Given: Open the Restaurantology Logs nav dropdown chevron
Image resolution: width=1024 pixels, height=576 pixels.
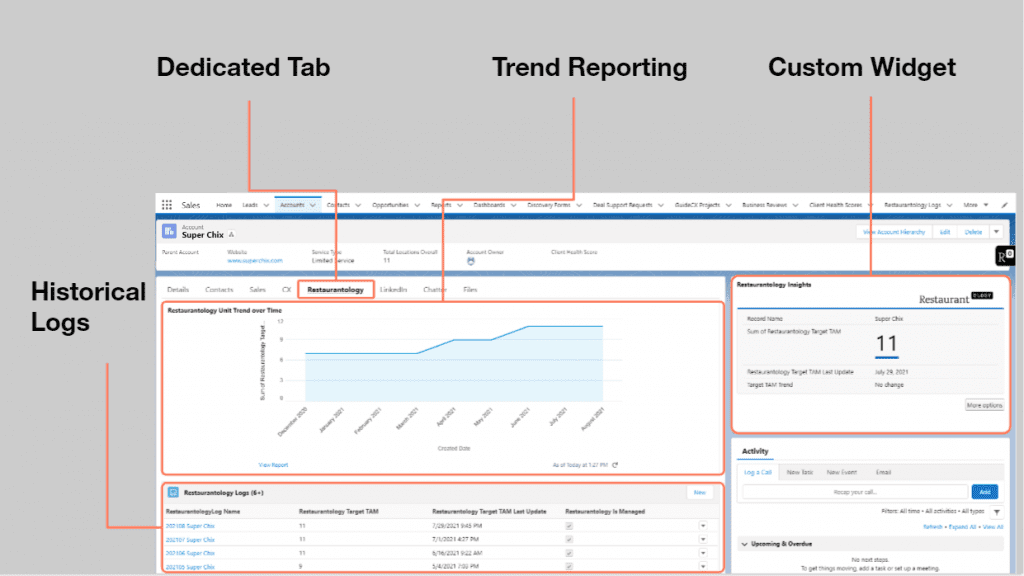Looking at the screenshot, I should (x=950, y=205).
